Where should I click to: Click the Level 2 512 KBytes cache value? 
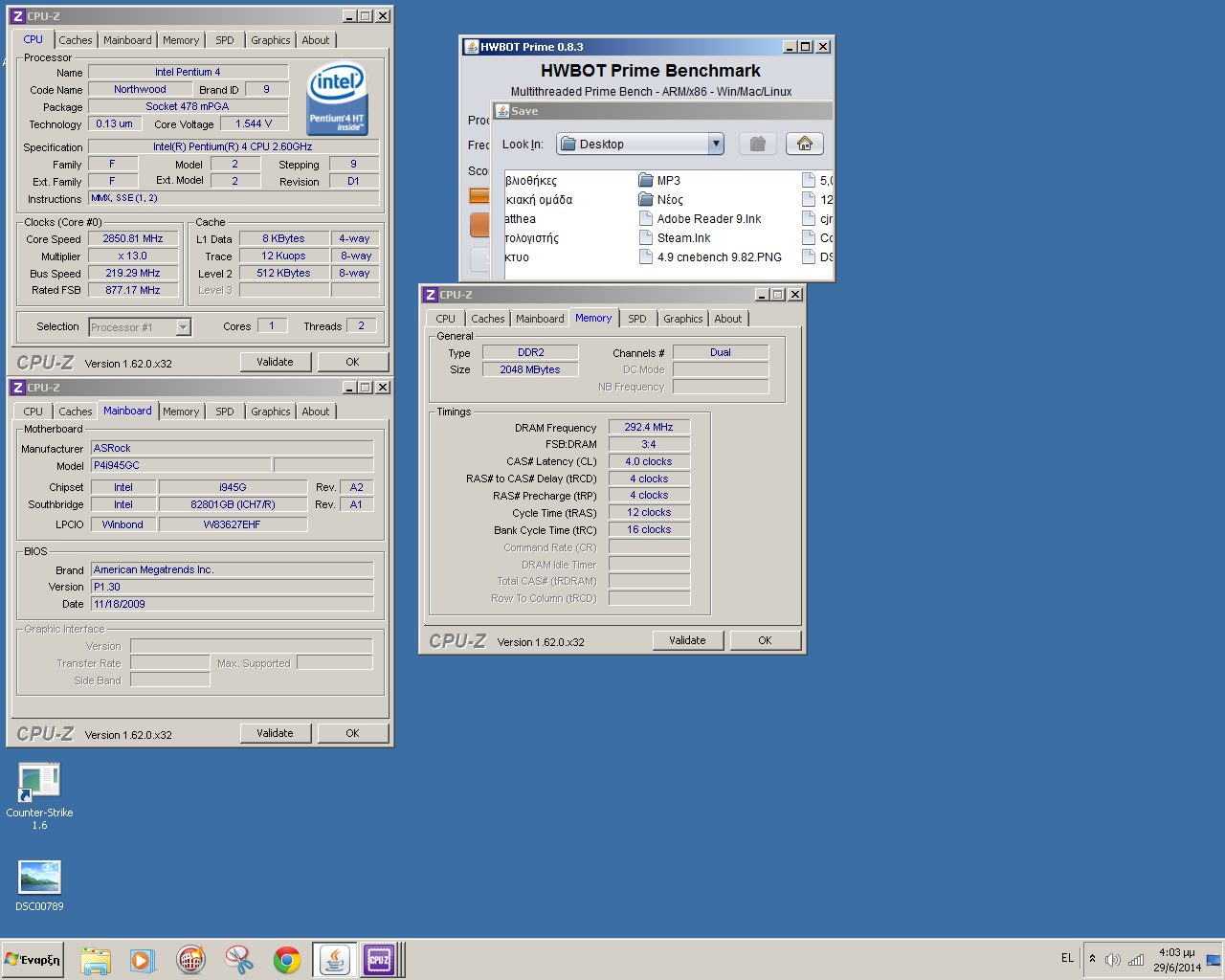[283, 273]
